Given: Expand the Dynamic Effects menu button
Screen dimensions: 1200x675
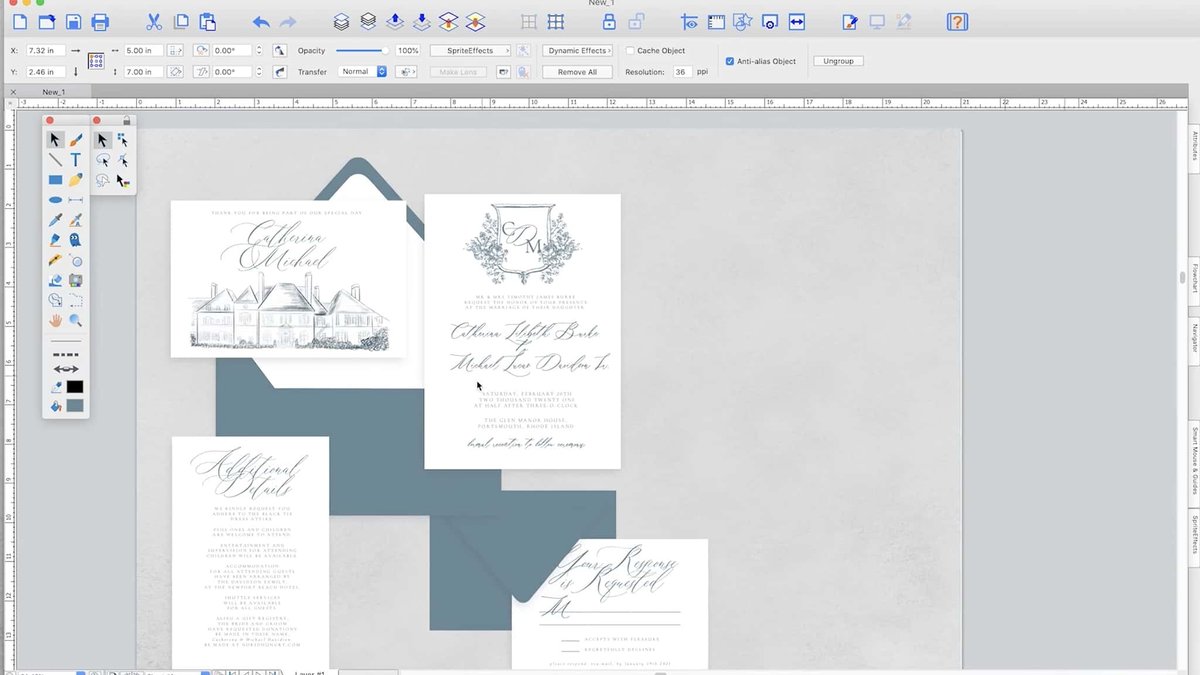Looking at the screenshot, I should [x=578, y=50].
